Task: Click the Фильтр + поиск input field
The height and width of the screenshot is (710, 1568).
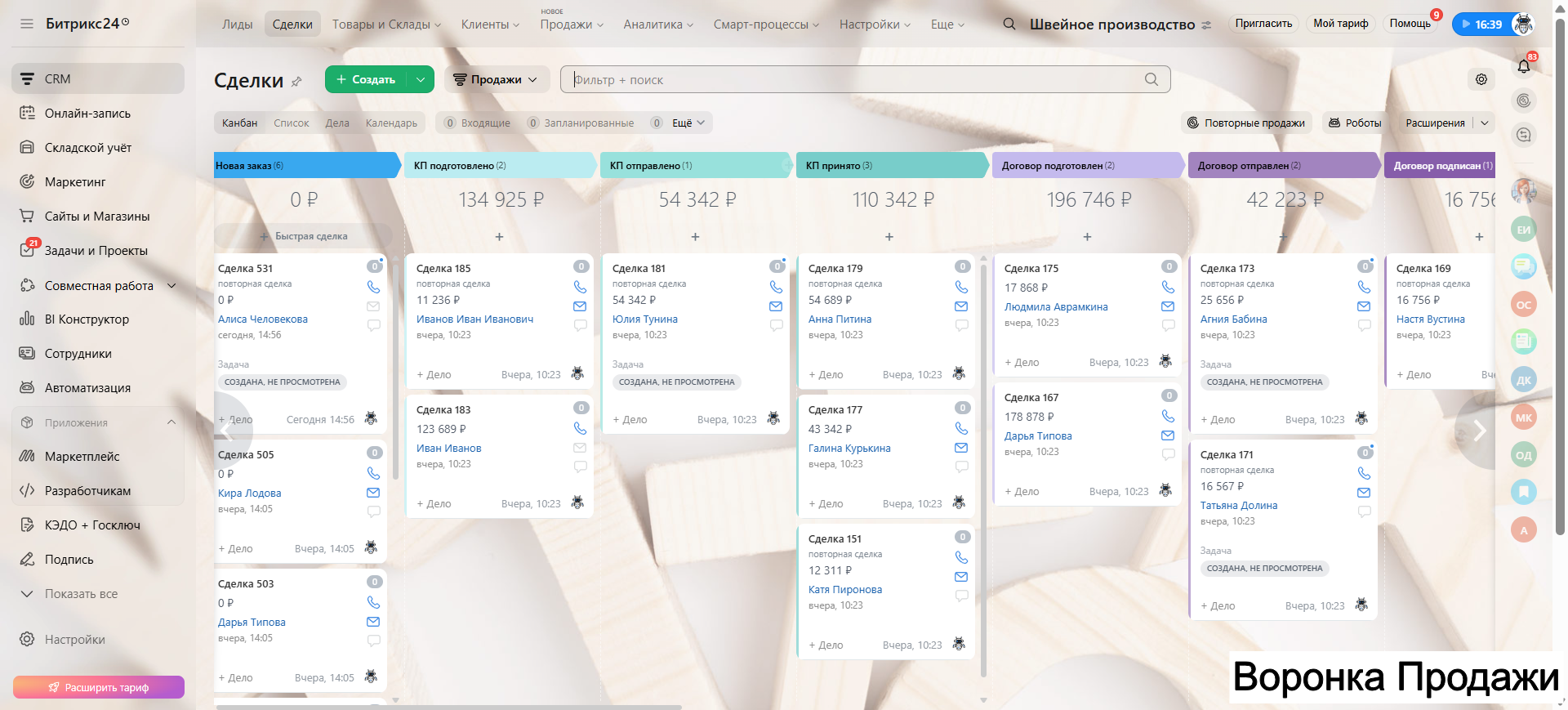Action: point(866,79)
